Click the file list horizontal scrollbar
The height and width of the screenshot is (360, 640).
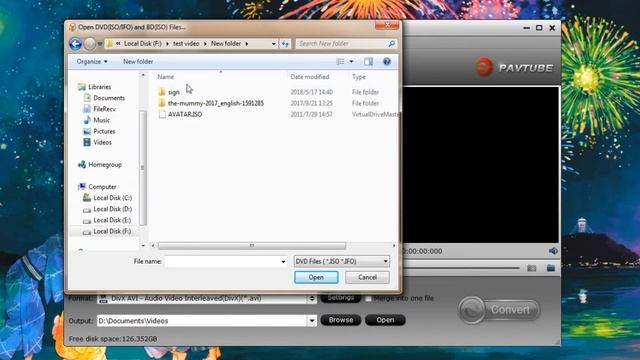click(x=252, y=245)
